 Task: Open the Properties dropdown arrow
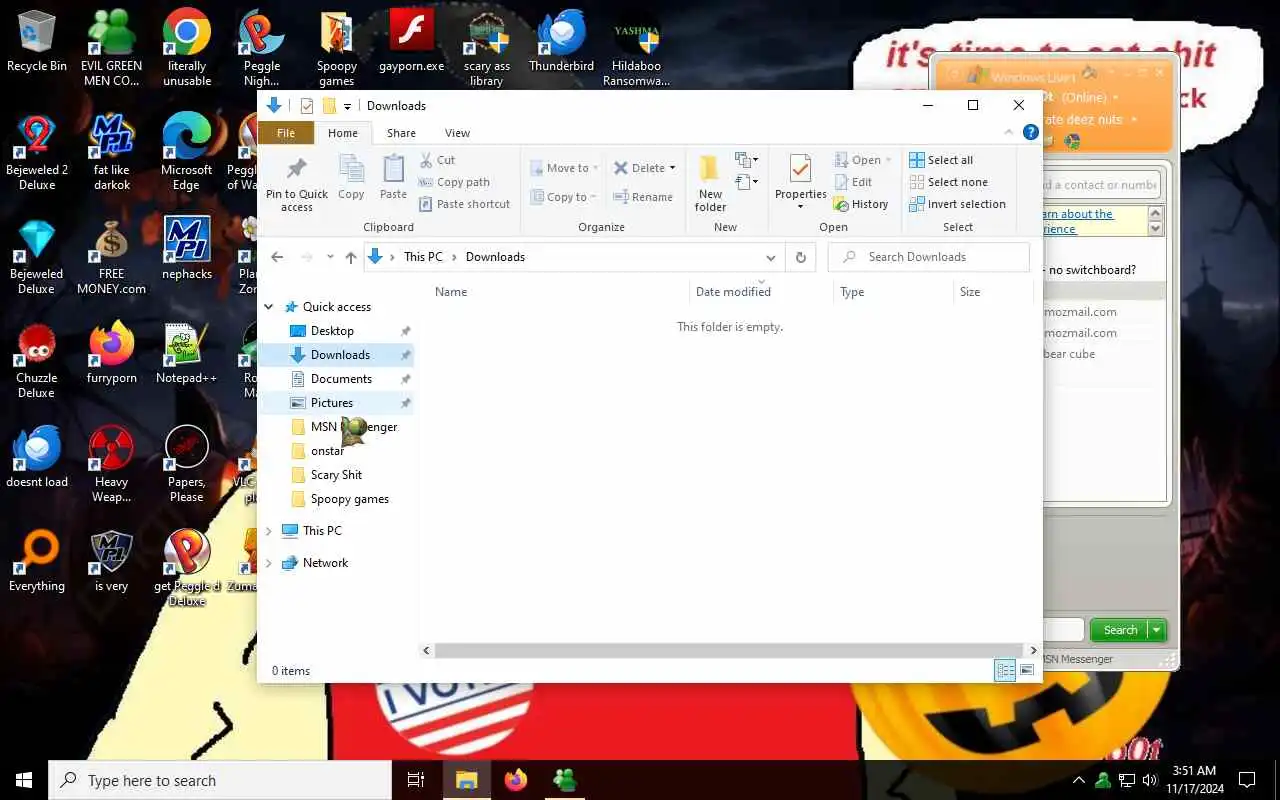(801, 207)
